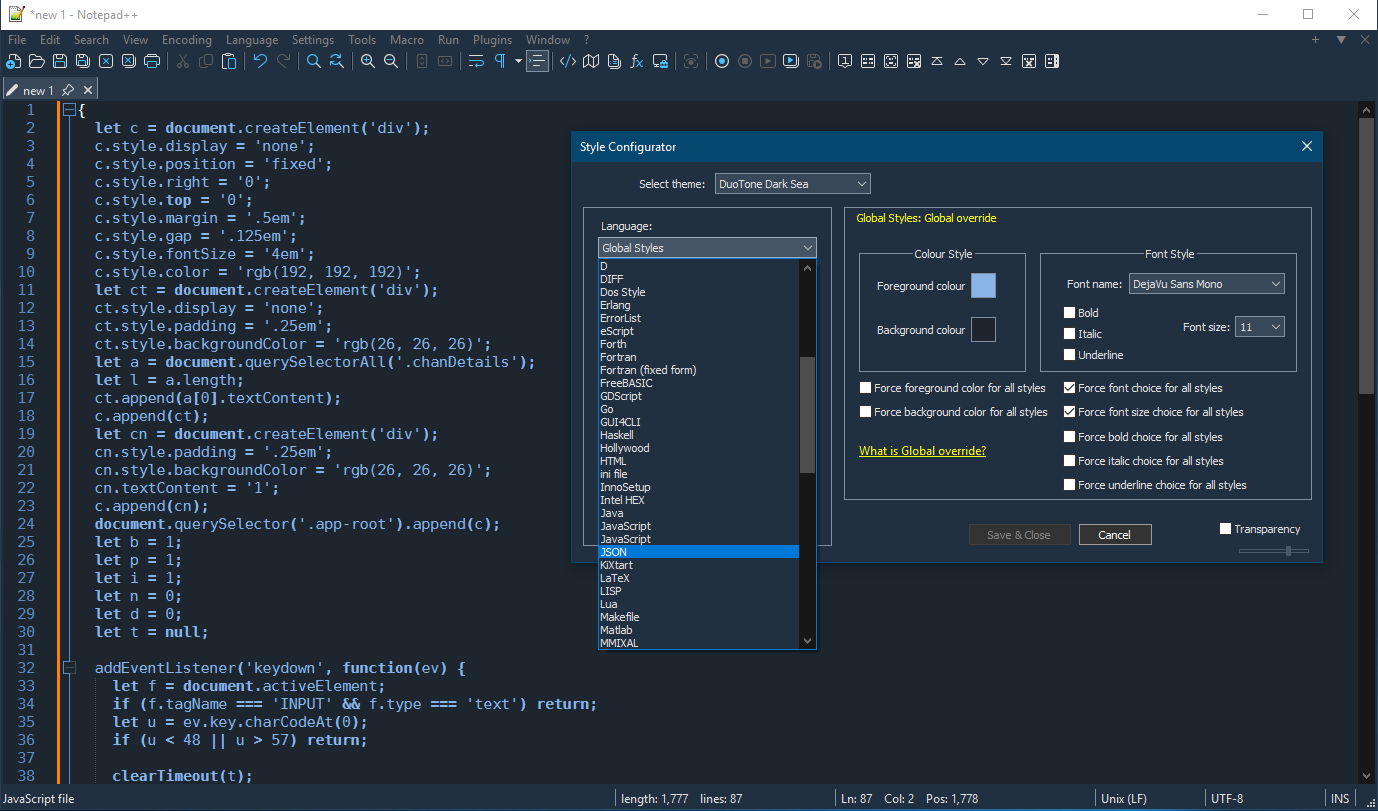Open the 'What is Global override?' link
This screenshot has width=1378, height=811.
click(x=922, y=451)
